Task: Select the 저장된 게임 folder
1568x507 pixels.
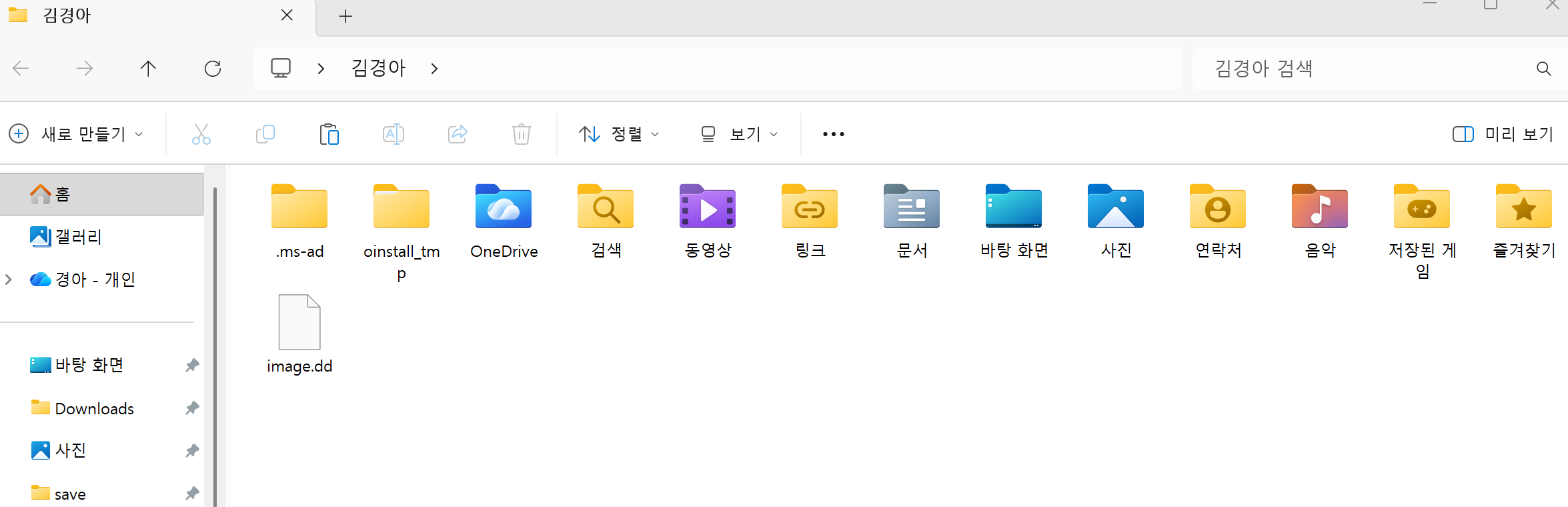Action: [x=1422, y=231]
